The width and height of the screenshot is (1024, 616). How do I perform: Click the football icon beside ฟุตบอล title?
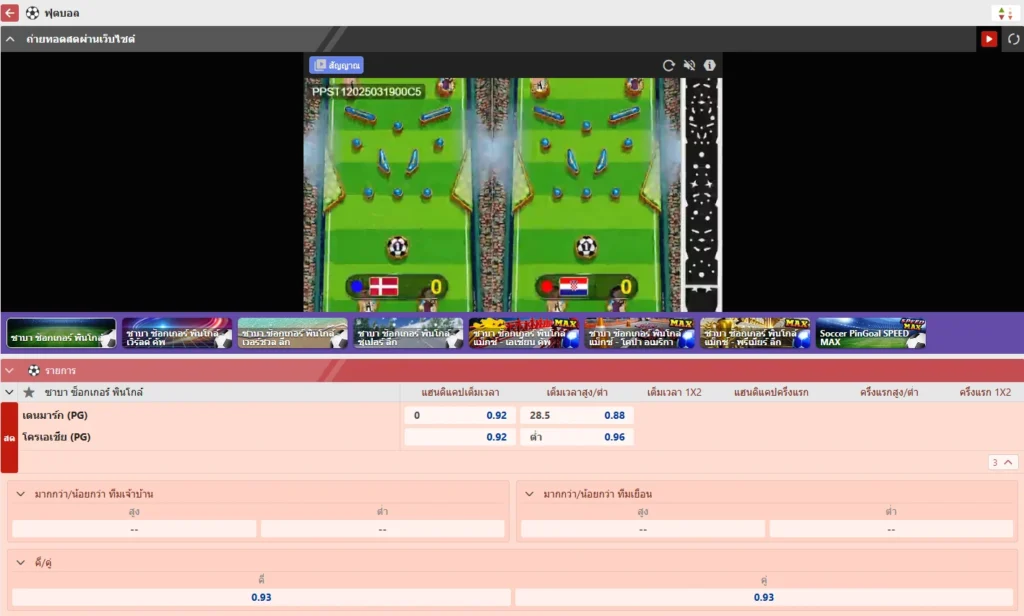pos(32,12)
